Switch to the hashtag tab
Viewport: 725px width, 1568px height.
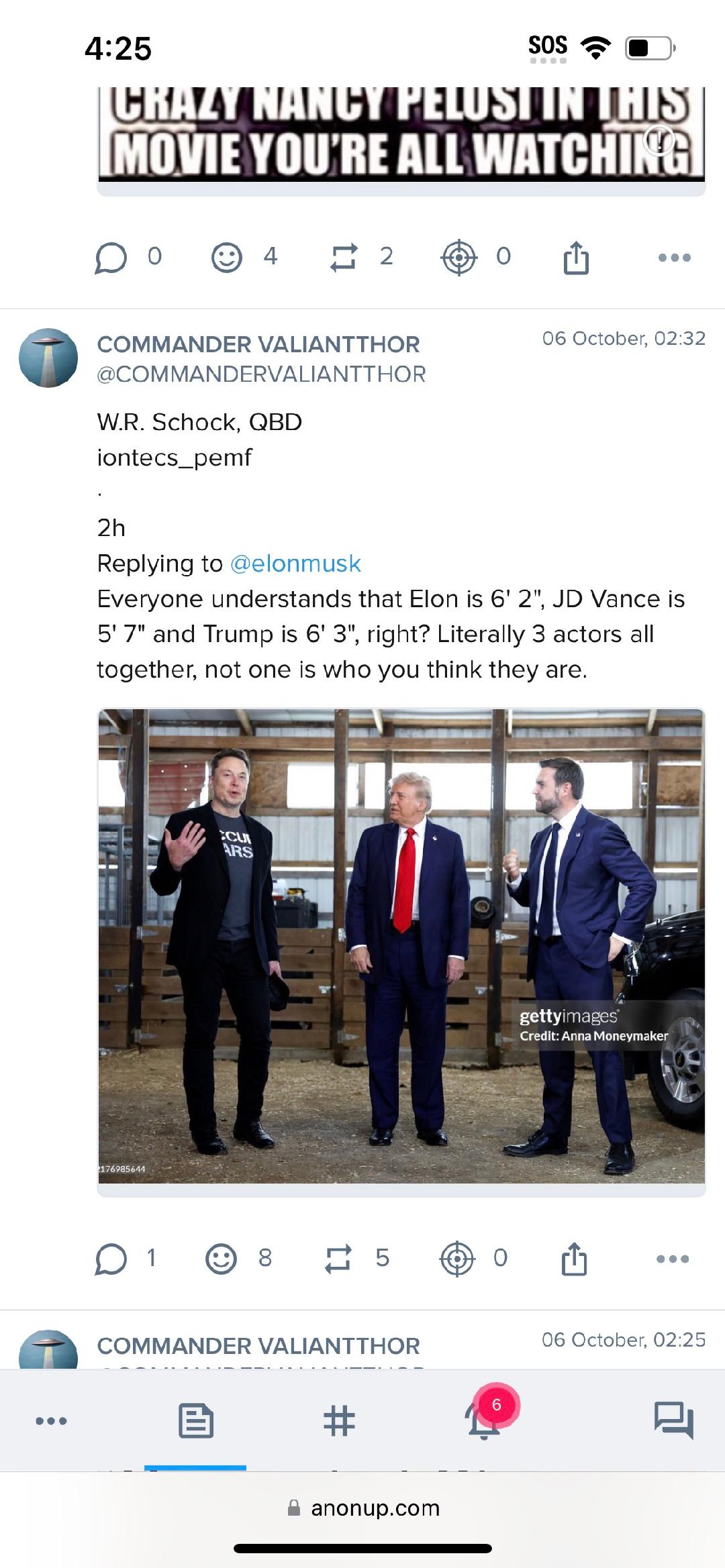tap(339, 1420)
